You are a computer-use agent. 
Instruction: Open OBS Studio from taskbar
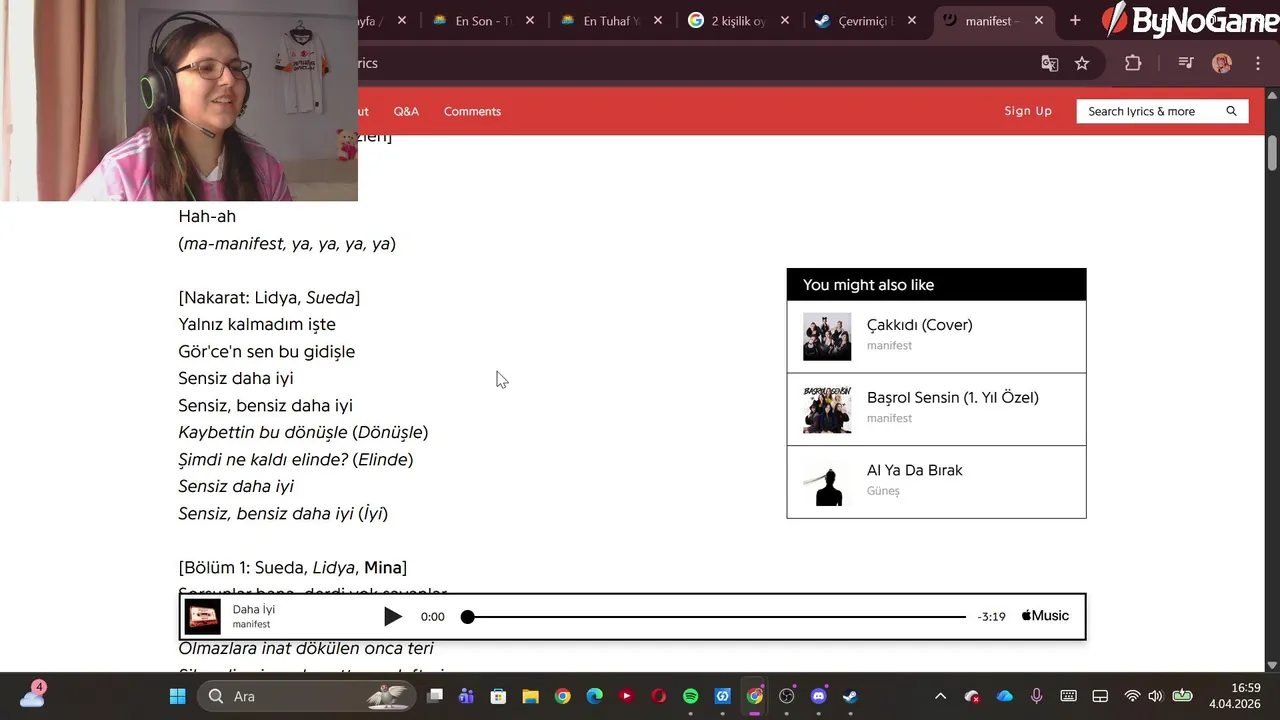[x=787, y=696]
